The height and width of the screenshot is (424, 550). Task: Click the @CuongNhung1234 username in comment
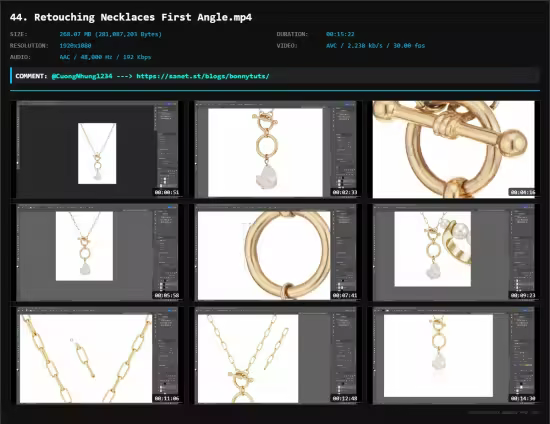82,76
